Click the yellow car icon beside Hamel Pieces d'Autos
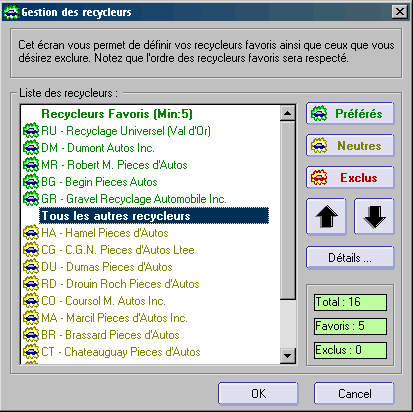Screen dimensions: 413x412 (31, 233)
